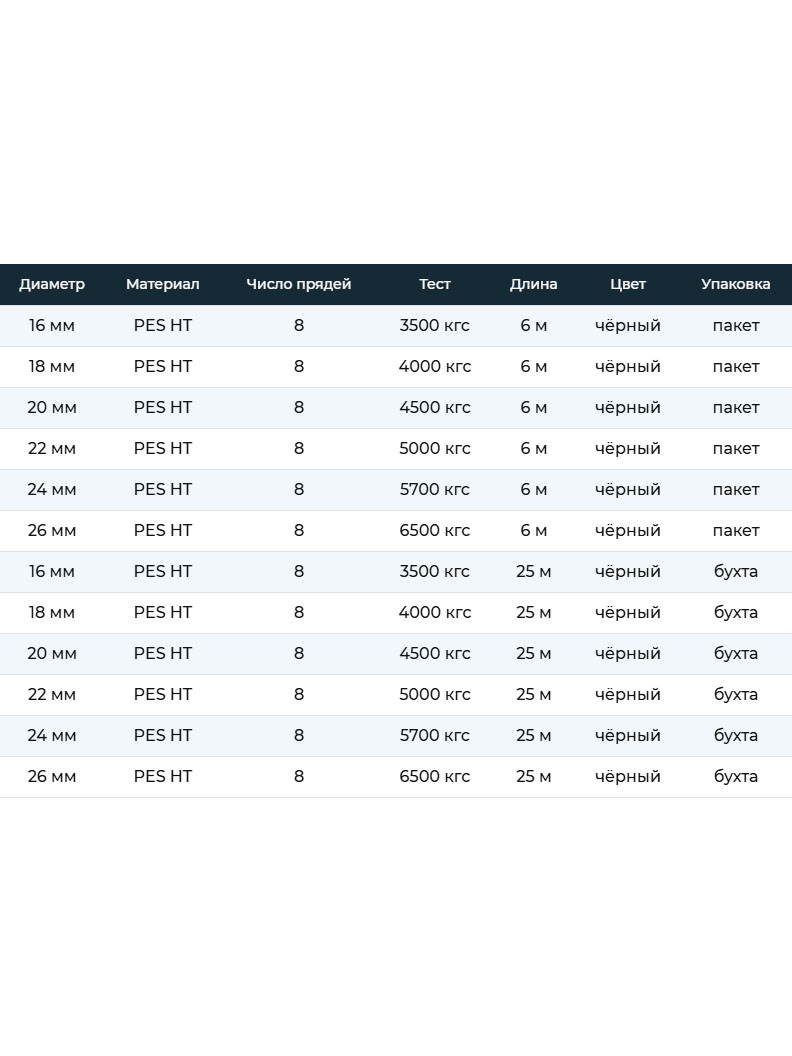Click the Упаковка column header
Viewport: 792px width, 1056px height.
click(x=735, y=284)
